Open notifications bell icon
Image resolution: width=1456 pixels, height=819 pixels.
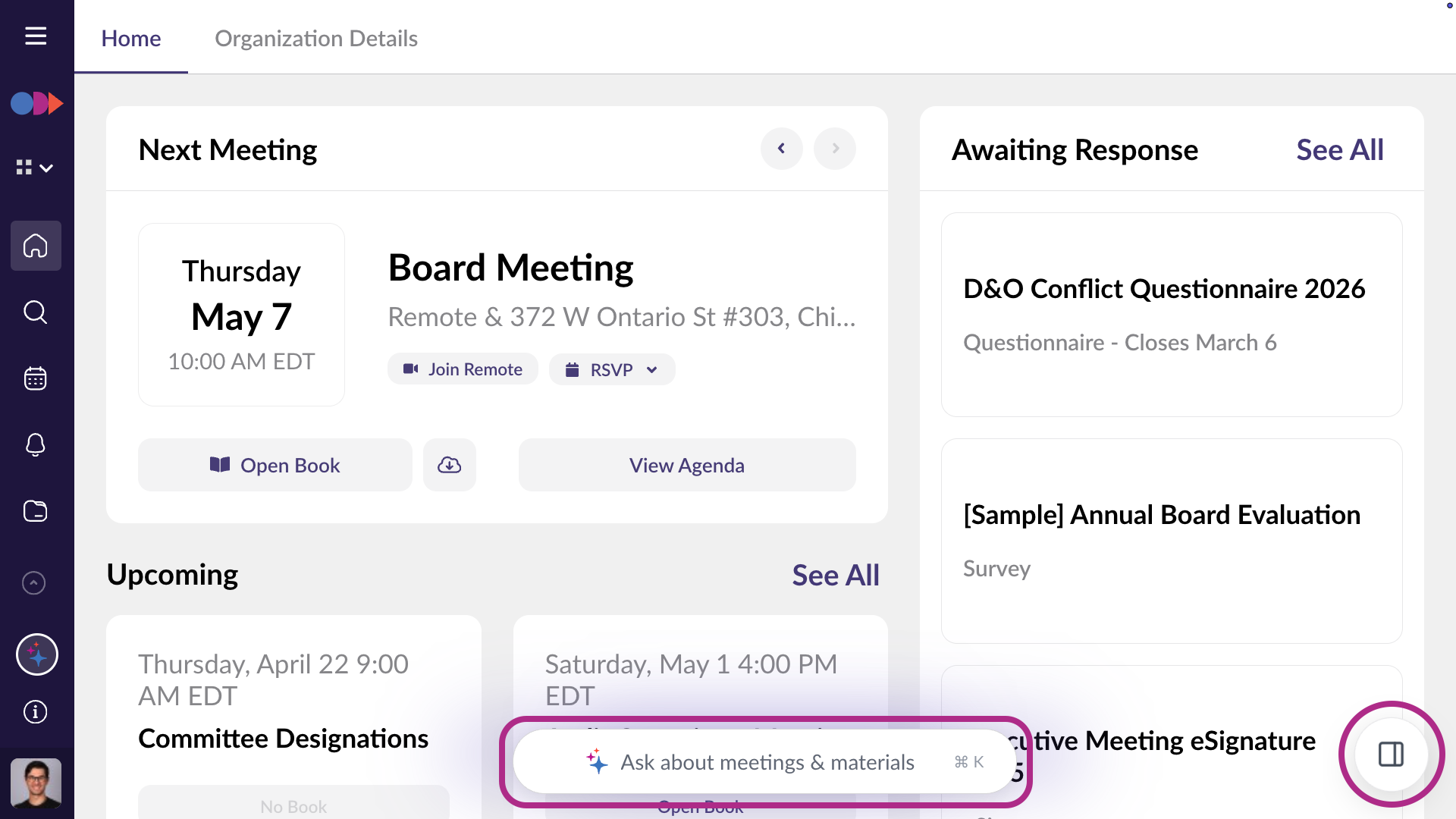(x=36, y=444)
